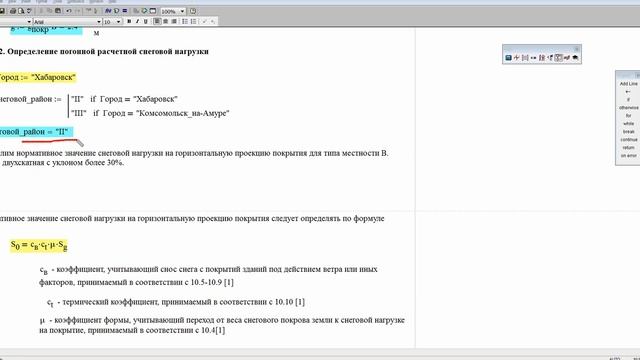
Task: Click the section 2 heading about снеговой нагрузки
Action: (104, 51)
